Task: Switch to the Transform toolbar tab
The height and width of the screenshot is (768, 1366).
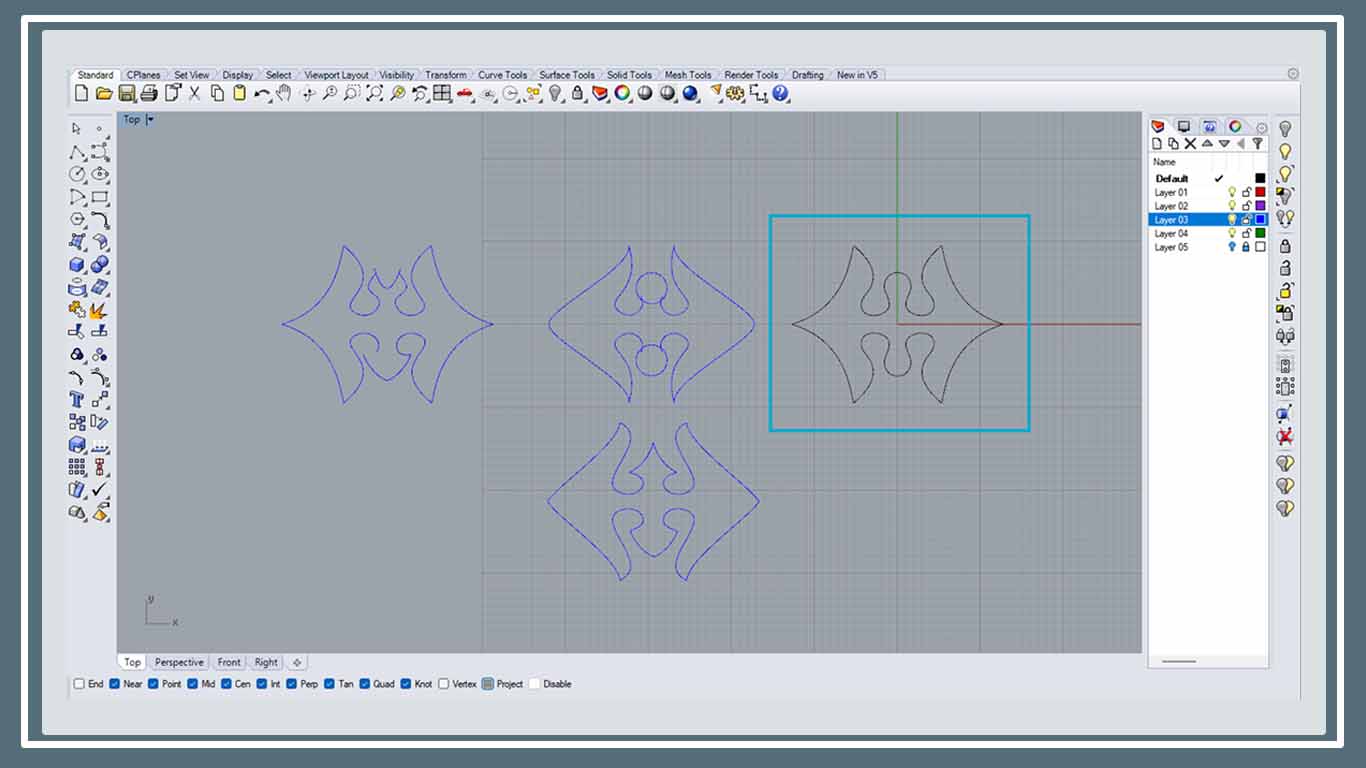Action: pyautogui.click(x=445, y=75)
